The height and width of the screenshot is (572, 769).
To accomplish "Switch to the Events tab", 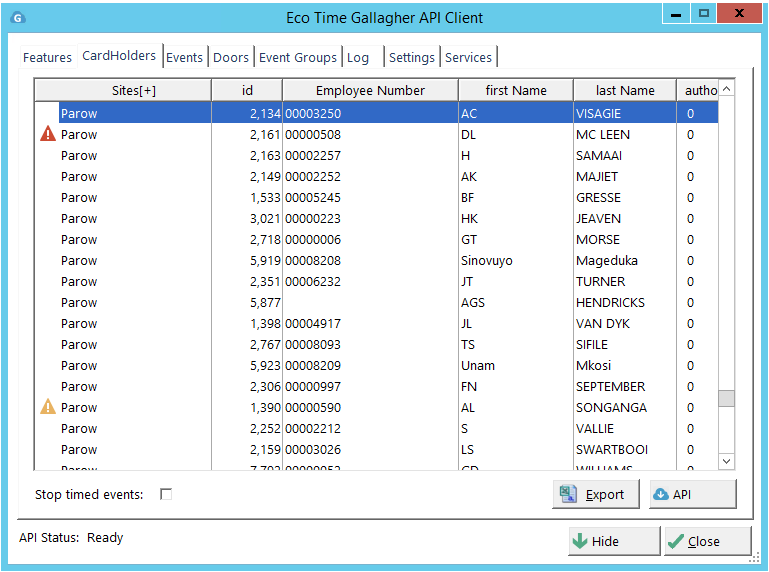I will pos(184,57).
